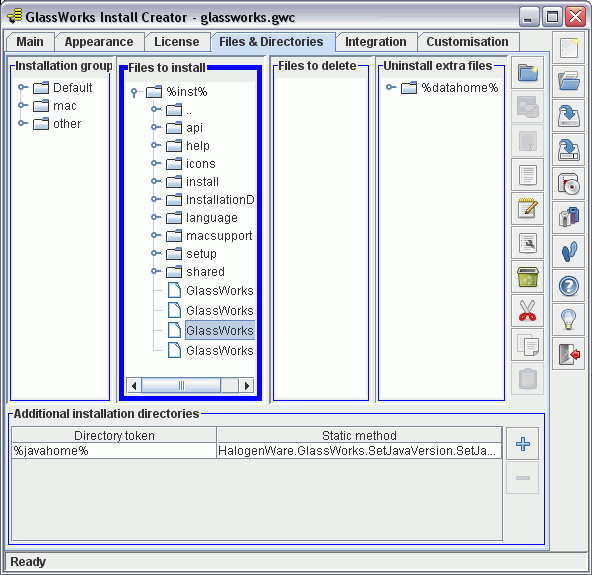This screenshot has height=575, width=592.
Task: Click the Ready status bar text
Action: click(28, 562)
